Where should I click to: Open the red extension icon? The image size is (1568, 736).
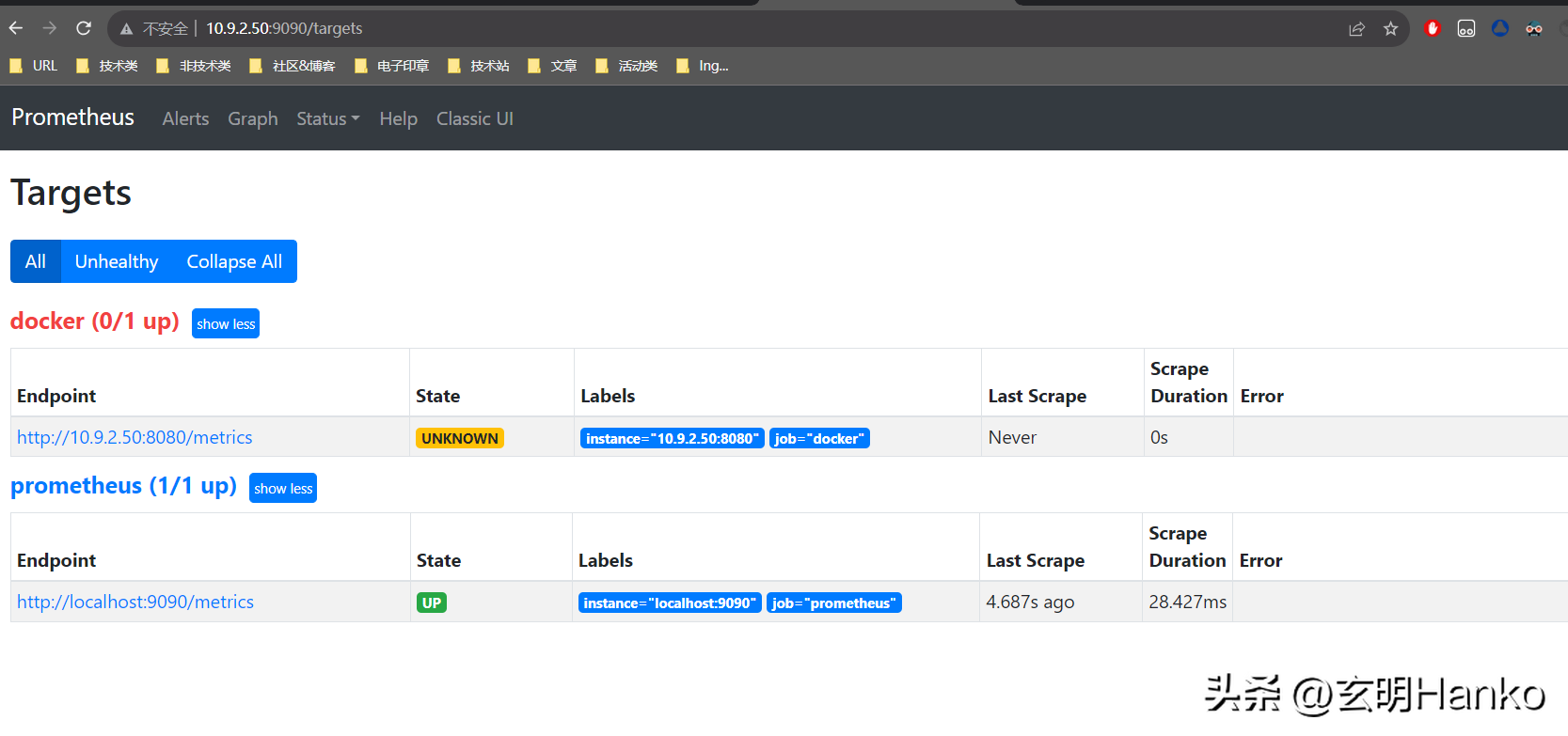1432,28
